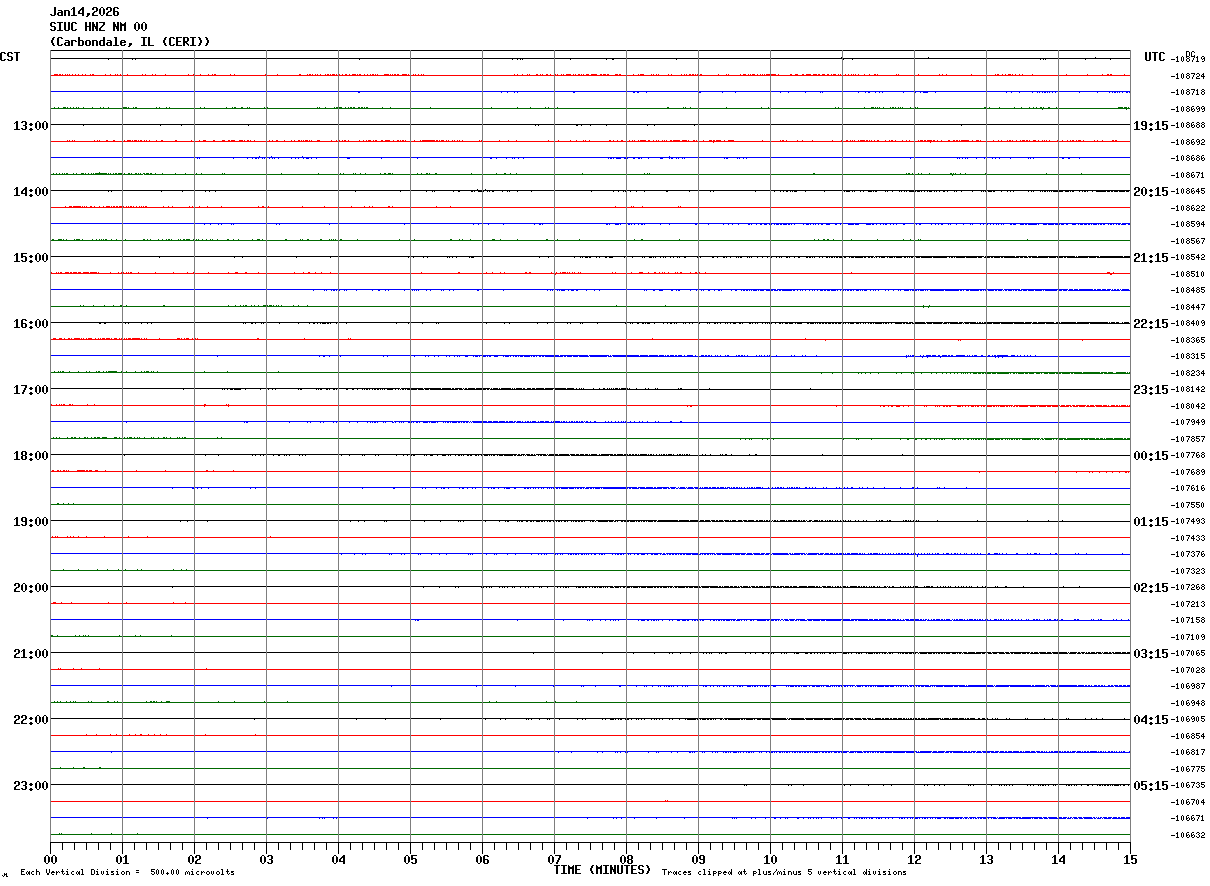Click the 23:00 CST time label
Viewport: 1210px width, 886px height.
coord(31,785)
